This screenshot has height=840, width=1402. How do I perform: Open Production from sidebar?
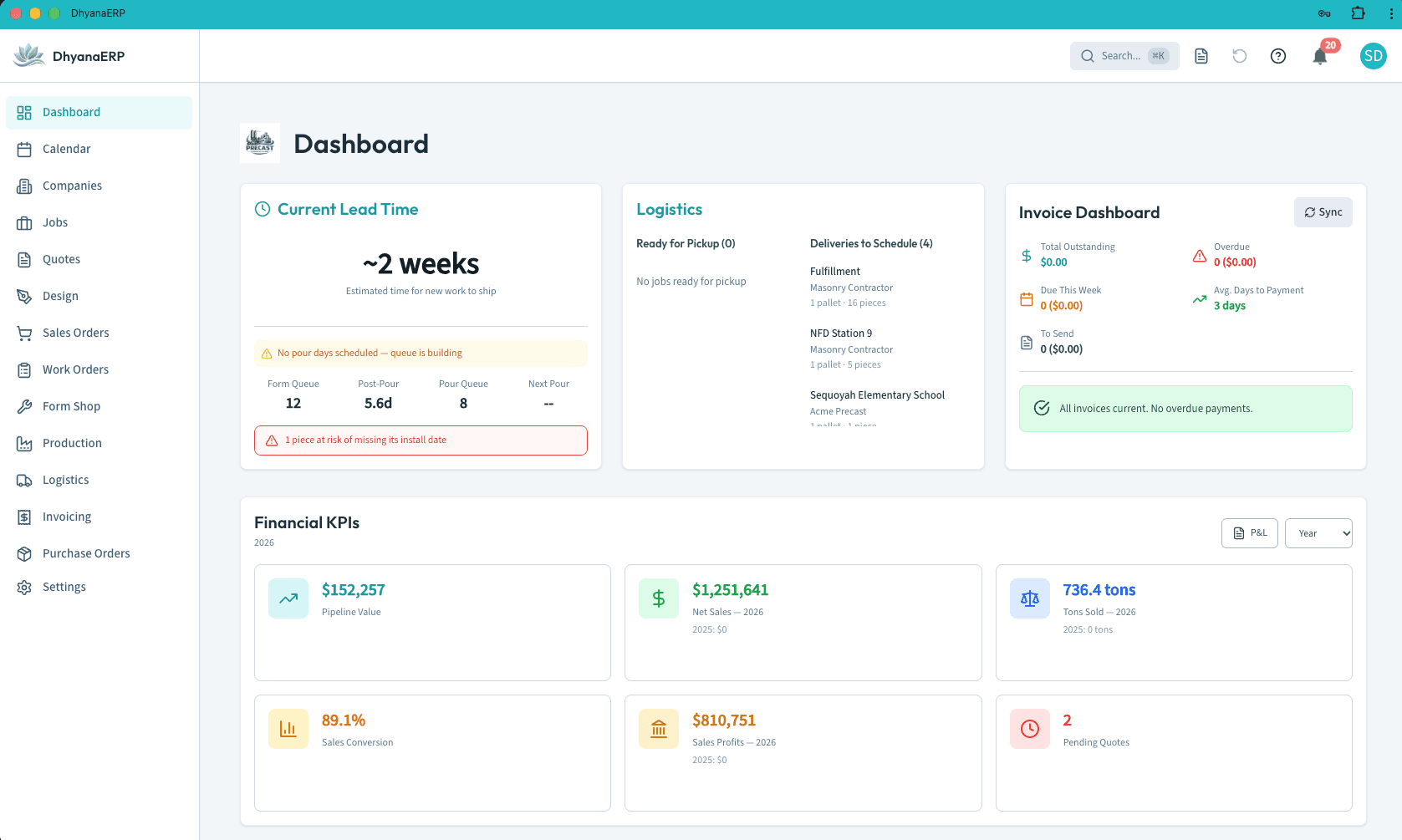point(99,443)
